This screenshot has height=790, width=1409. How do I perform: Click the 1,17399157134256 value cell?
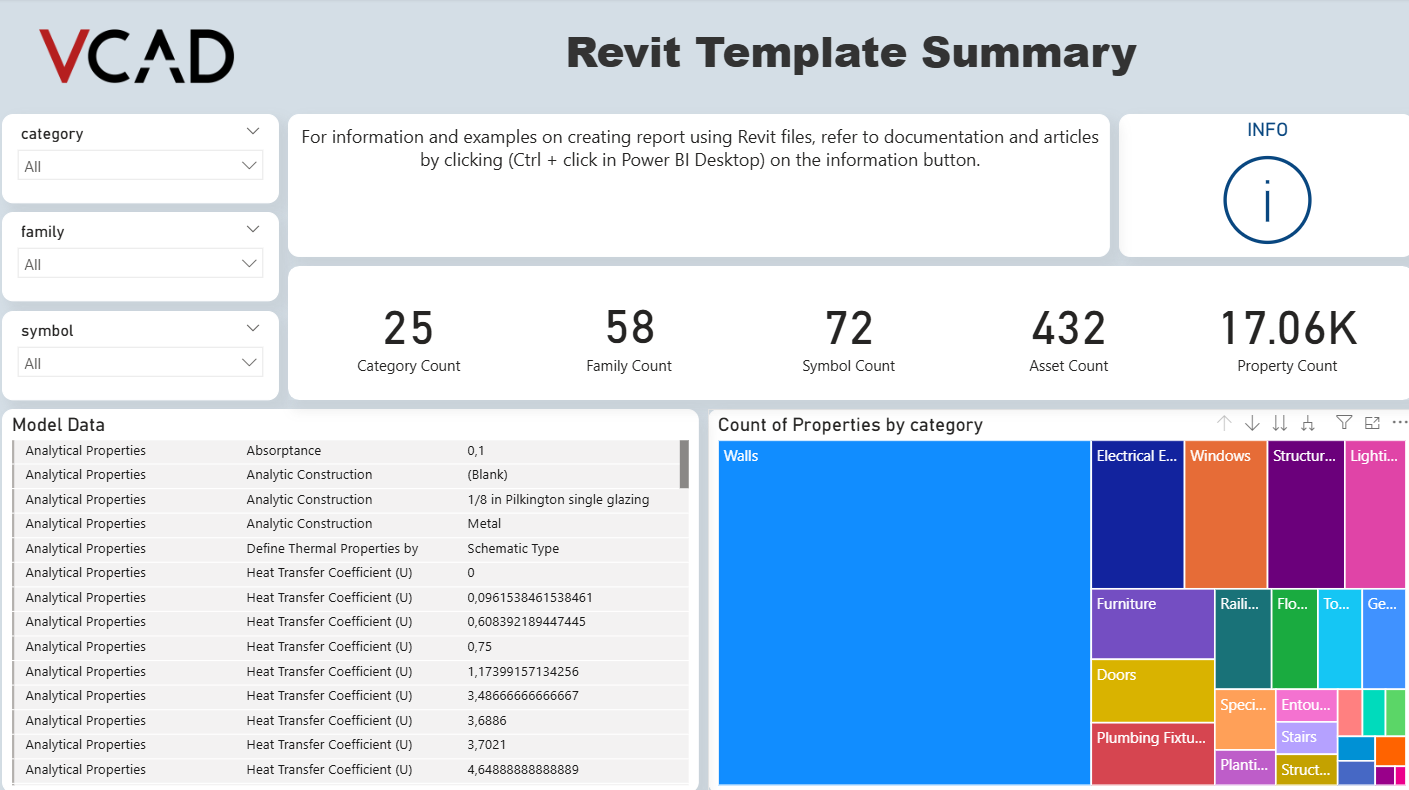click(523, 672)
